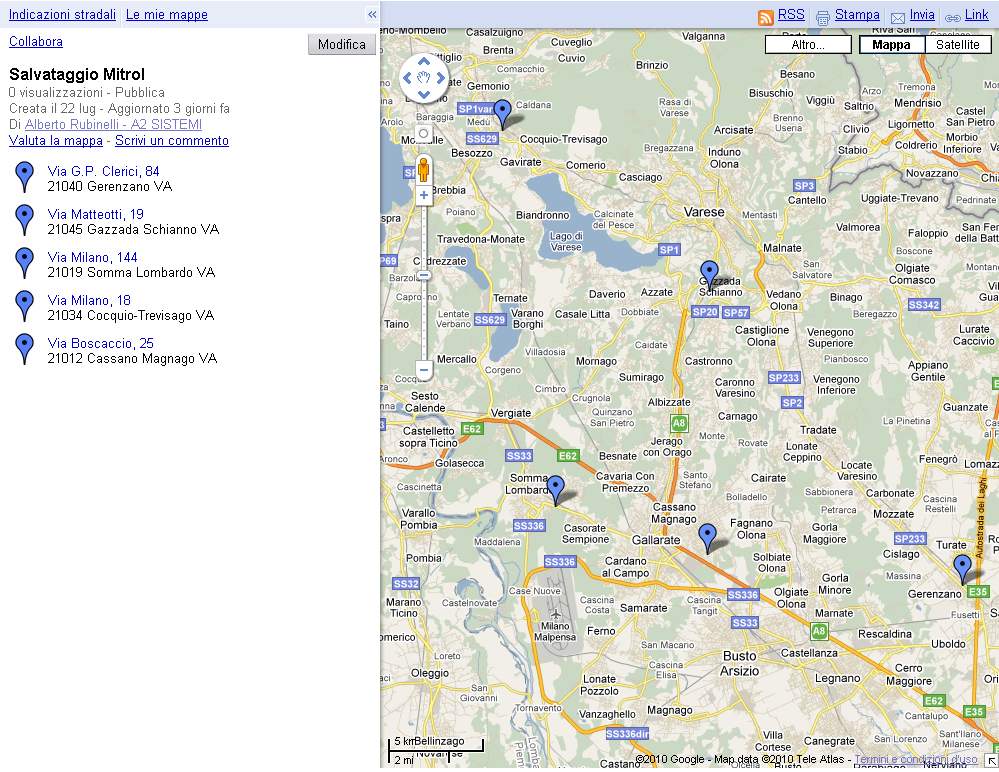Image resolution: width=999 pixels, height=772 pixels.
Task: Click the SP233 road shield near Turate
Action: point(909,539)
